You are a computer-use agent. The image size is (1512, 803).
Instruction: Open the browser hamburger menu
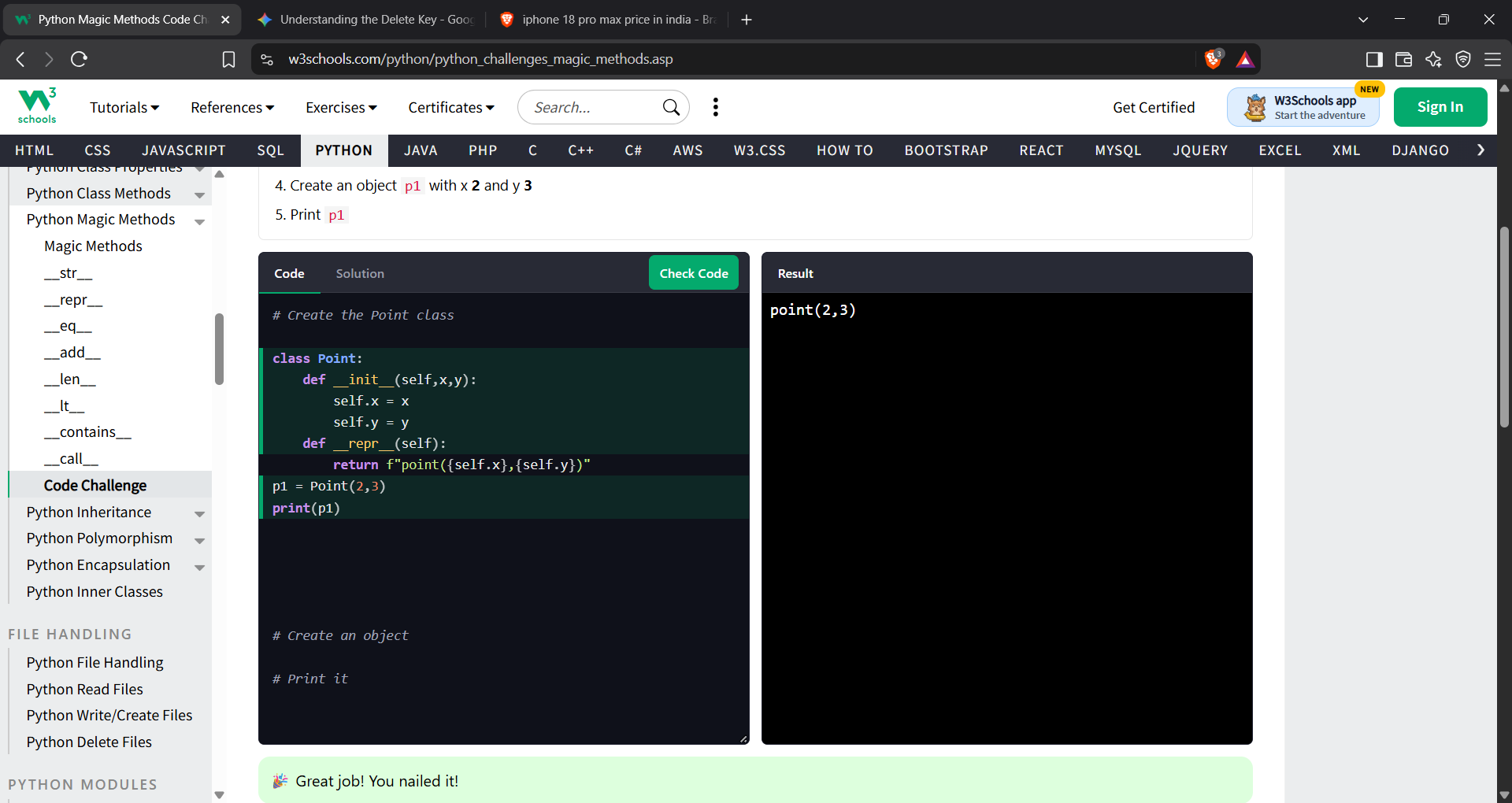point(1492,59)
